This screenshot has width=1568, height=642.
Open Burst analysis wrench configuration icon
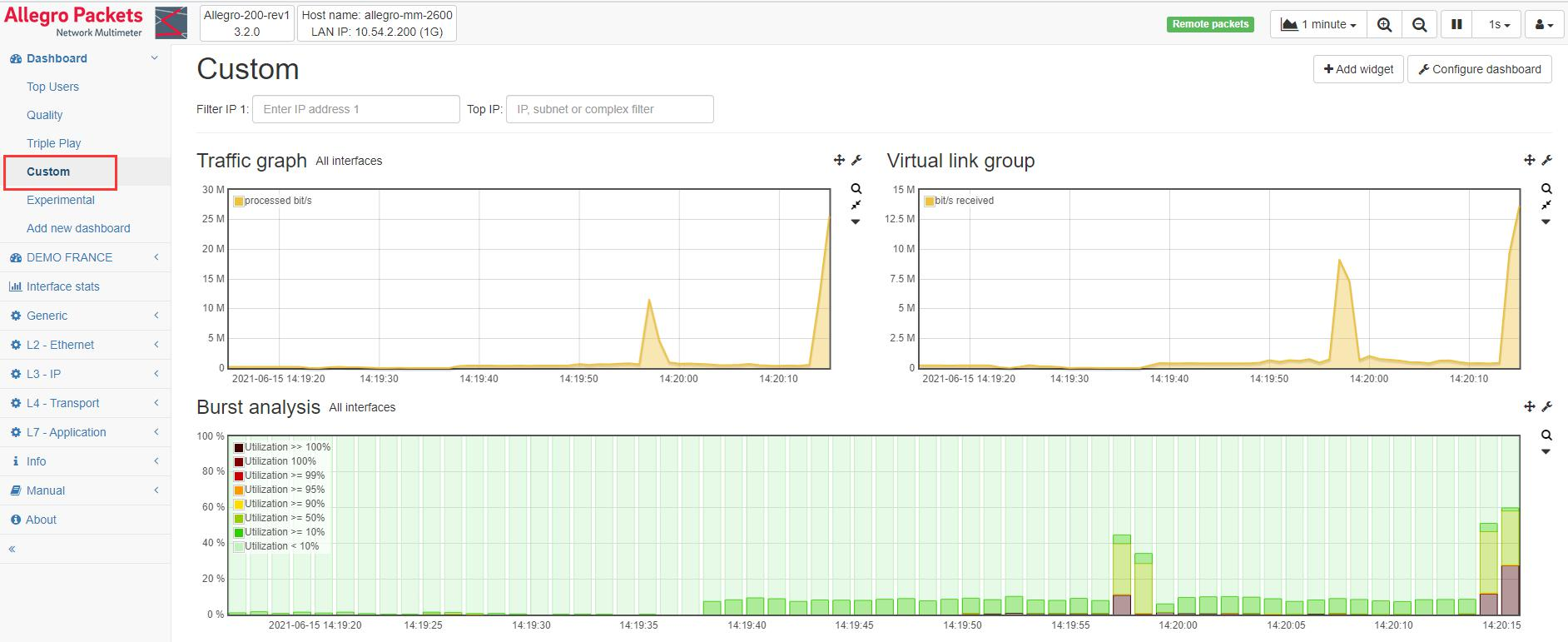[x=1547, y=406]
